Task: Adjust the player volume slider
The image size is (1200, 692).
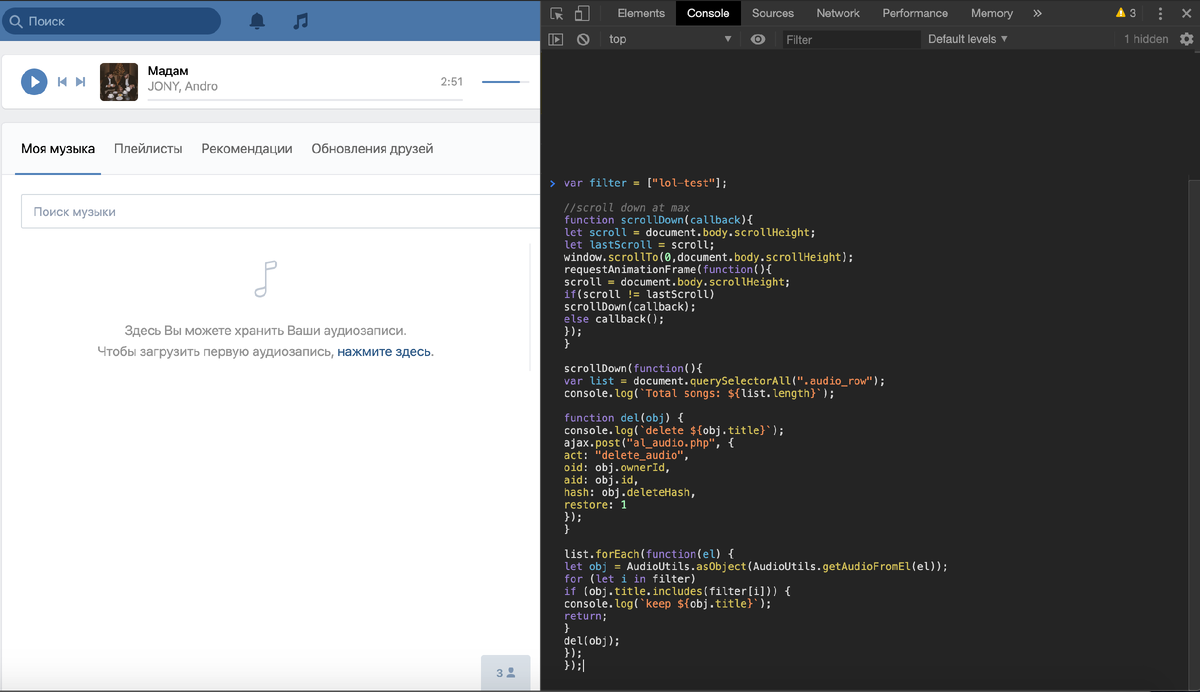Action: [505, 82]
